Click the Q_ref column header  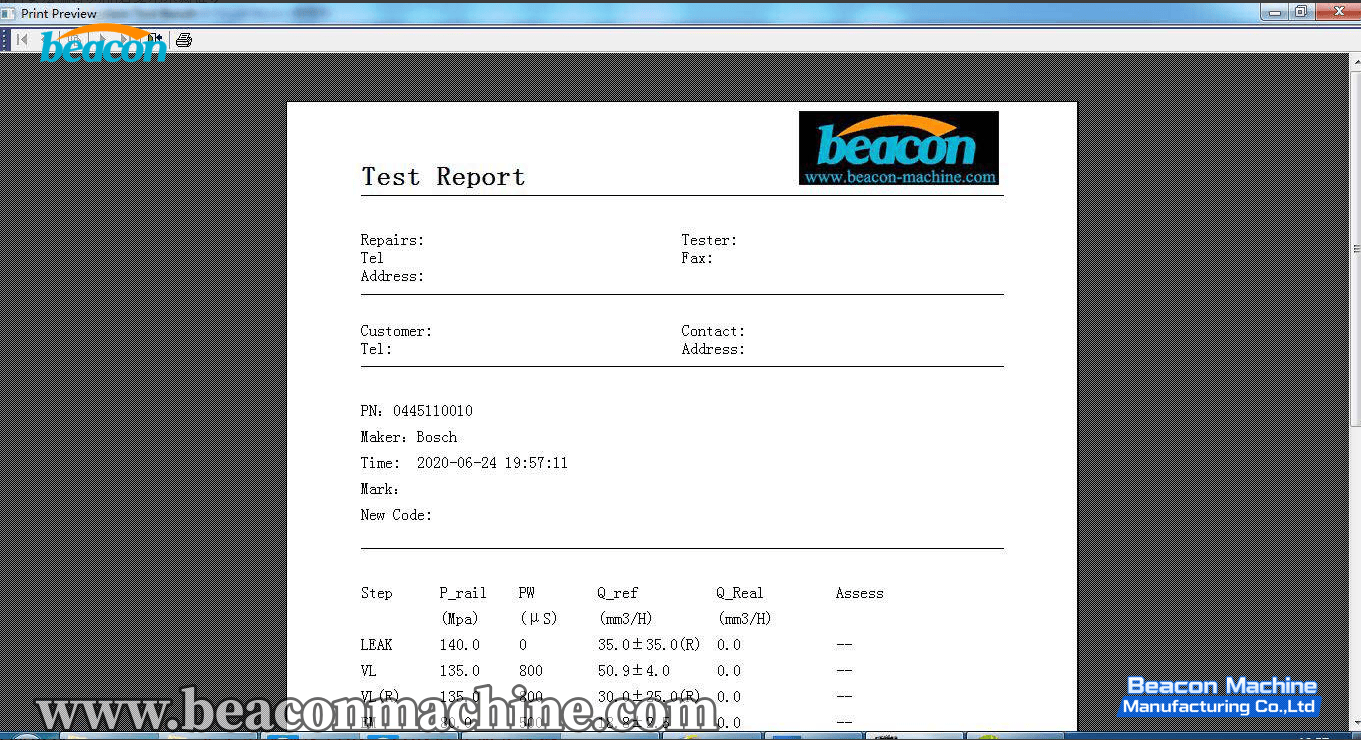click(617, 593)
